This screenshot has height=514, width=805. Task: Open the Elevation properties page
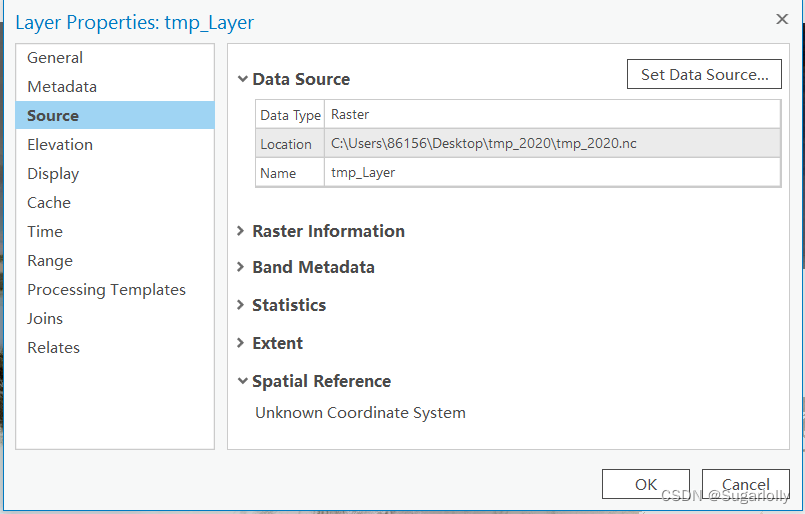[x=115, y=144]
